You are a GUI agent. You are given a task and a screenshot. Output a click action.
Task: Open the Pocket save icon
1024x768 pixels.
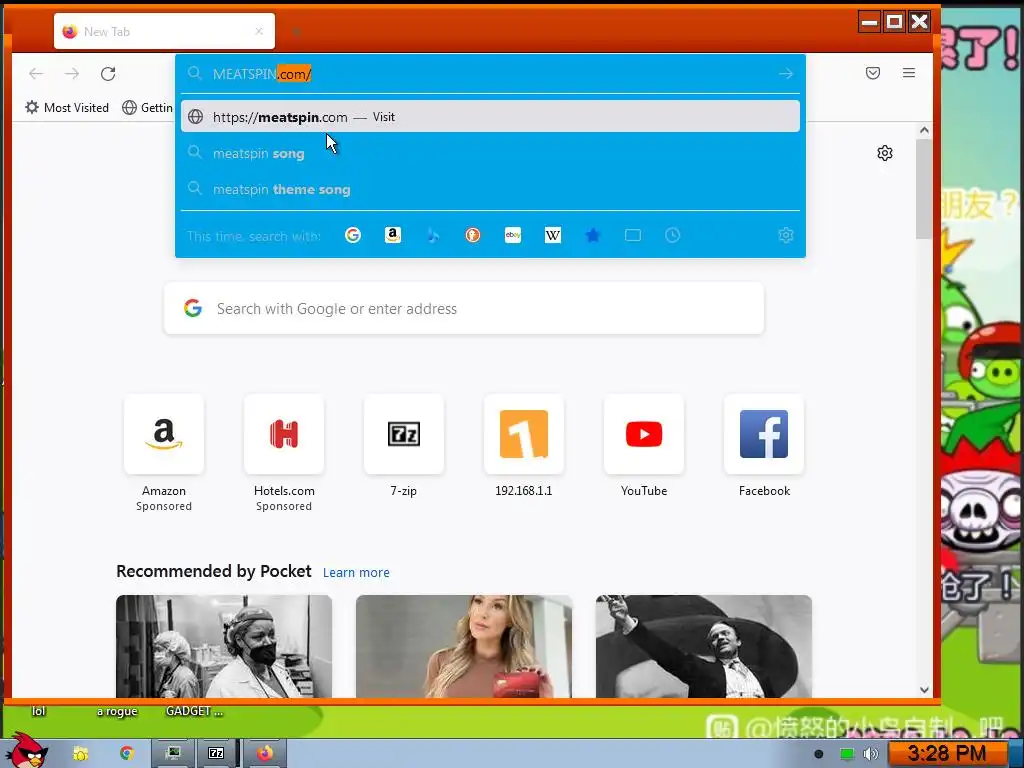872,73
